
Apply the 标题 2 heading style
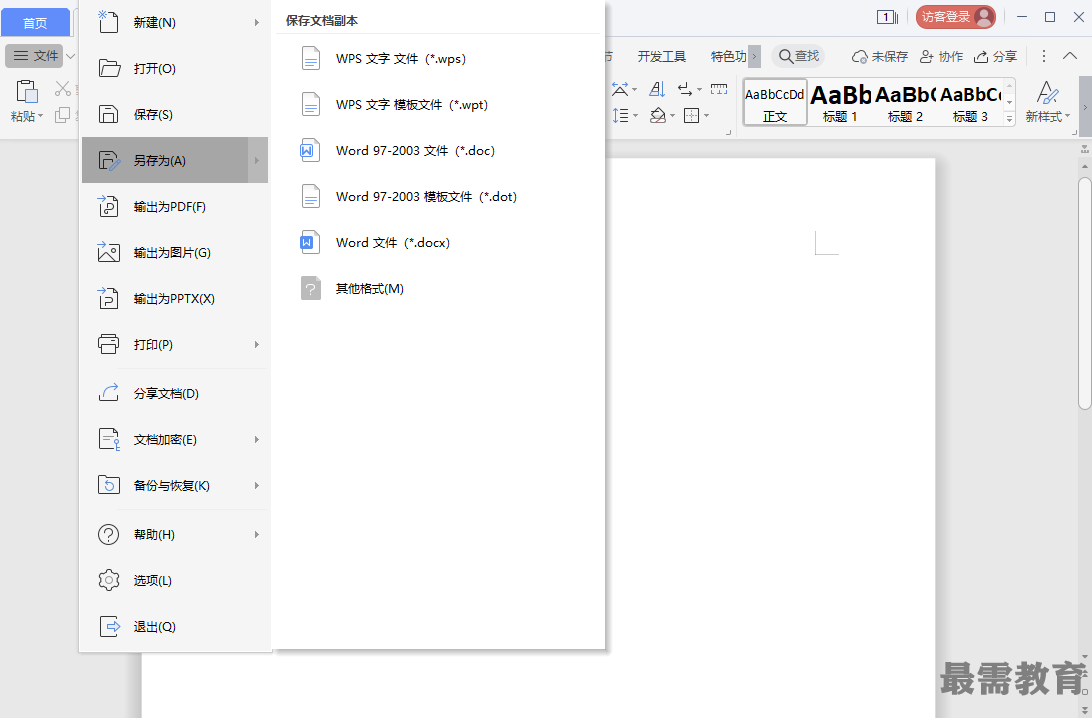(905, 102)
